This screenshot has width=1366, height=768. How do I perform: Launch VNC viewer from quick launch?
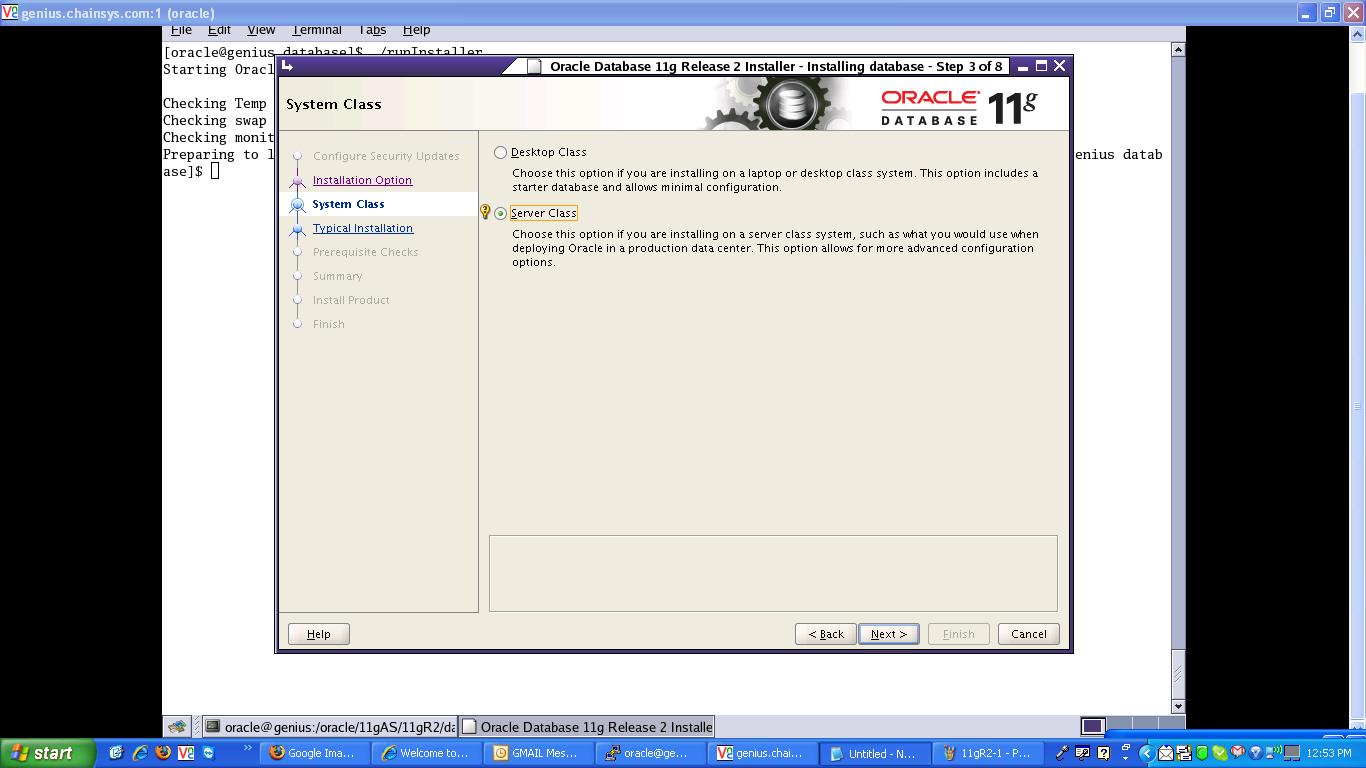185,753
